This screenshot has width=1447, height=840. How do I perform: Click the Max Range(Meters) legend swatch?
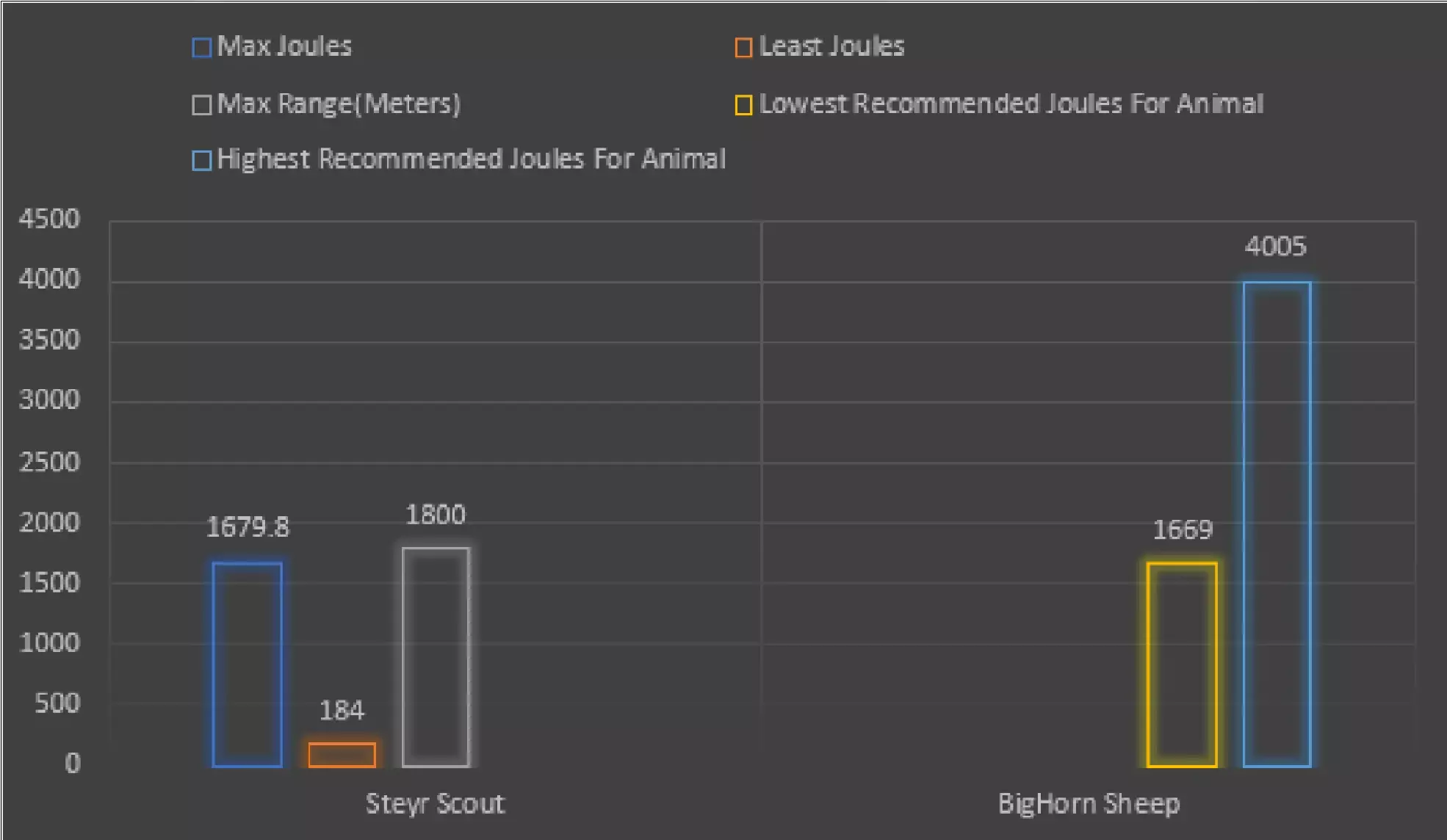(201, 105)
